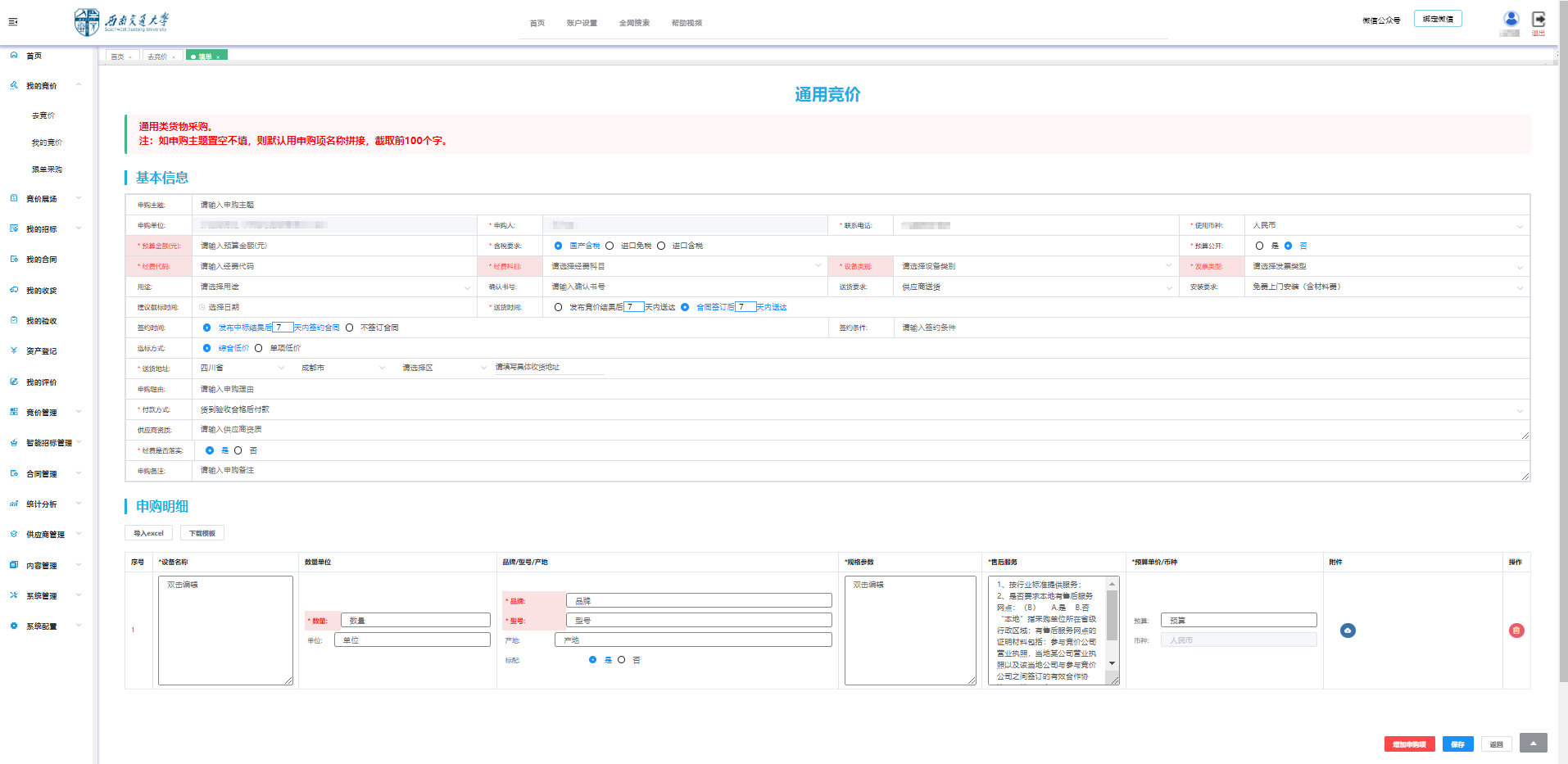Select 单项低价 bidding method radio
1568x764 pixels.
pos(259,348)
